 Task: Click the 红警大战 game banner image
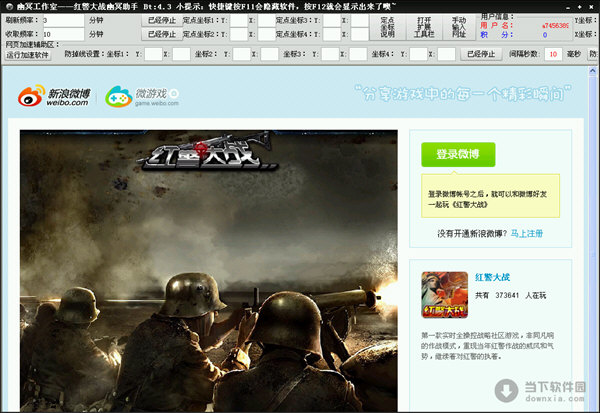coord(209,271)
